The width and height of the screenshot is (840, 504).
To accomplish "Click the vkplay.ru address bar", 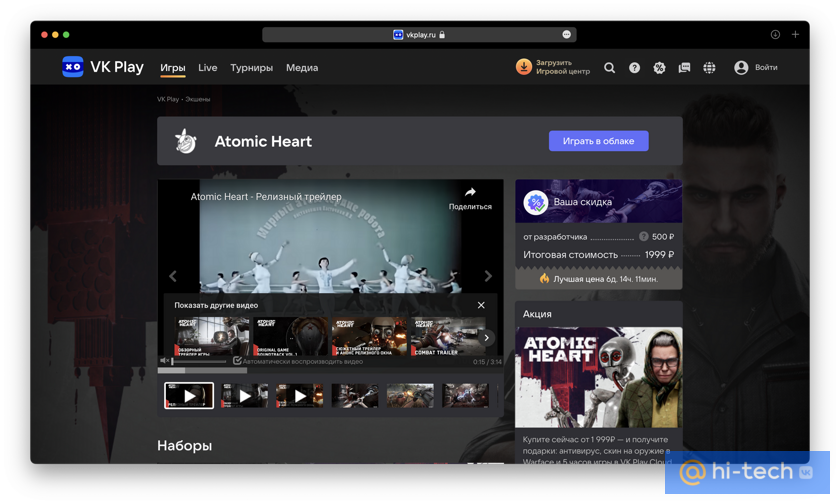I will [x=419, y=34].
